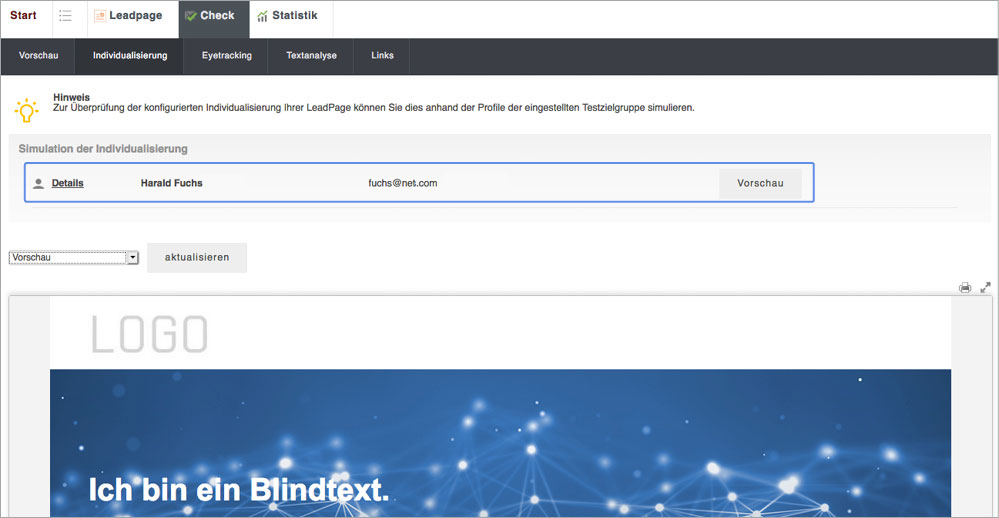Open the Details link of the test profile
The image size is (999, 518).
click(67, 184)
